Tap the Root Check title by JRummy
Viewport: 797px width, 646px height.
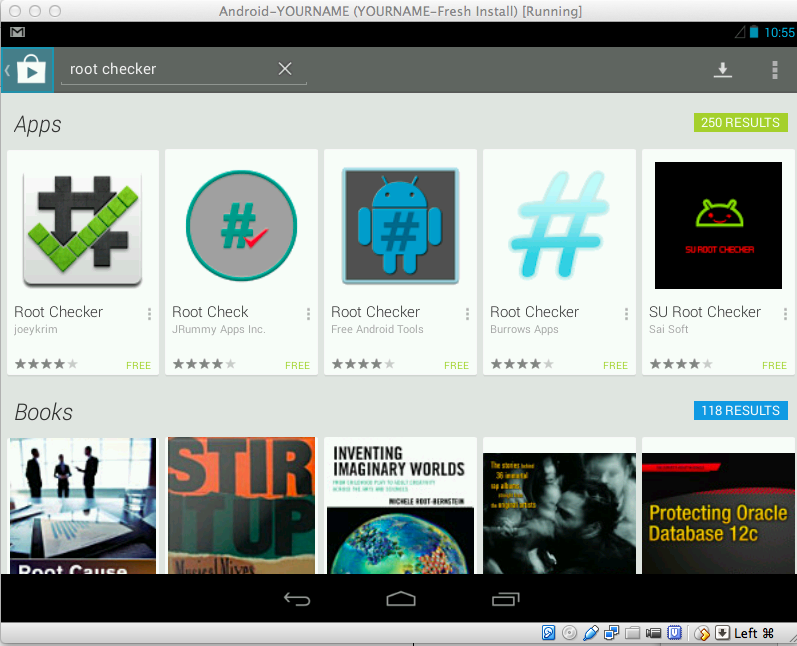tap(210, 312)
